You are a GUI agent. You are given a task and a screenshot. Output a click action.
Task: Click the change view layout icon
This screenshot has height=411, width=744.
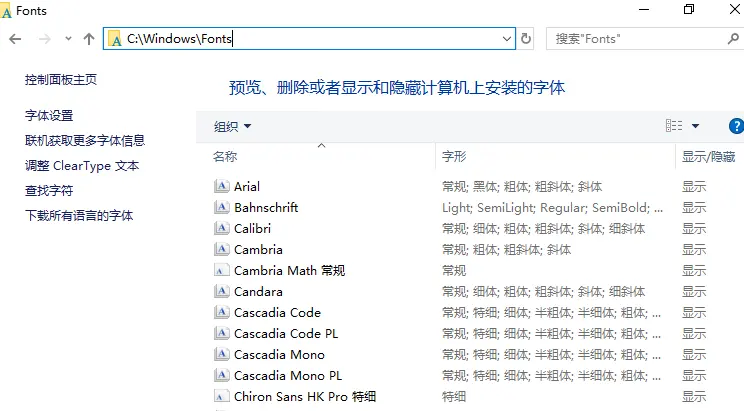click(674, 126)
